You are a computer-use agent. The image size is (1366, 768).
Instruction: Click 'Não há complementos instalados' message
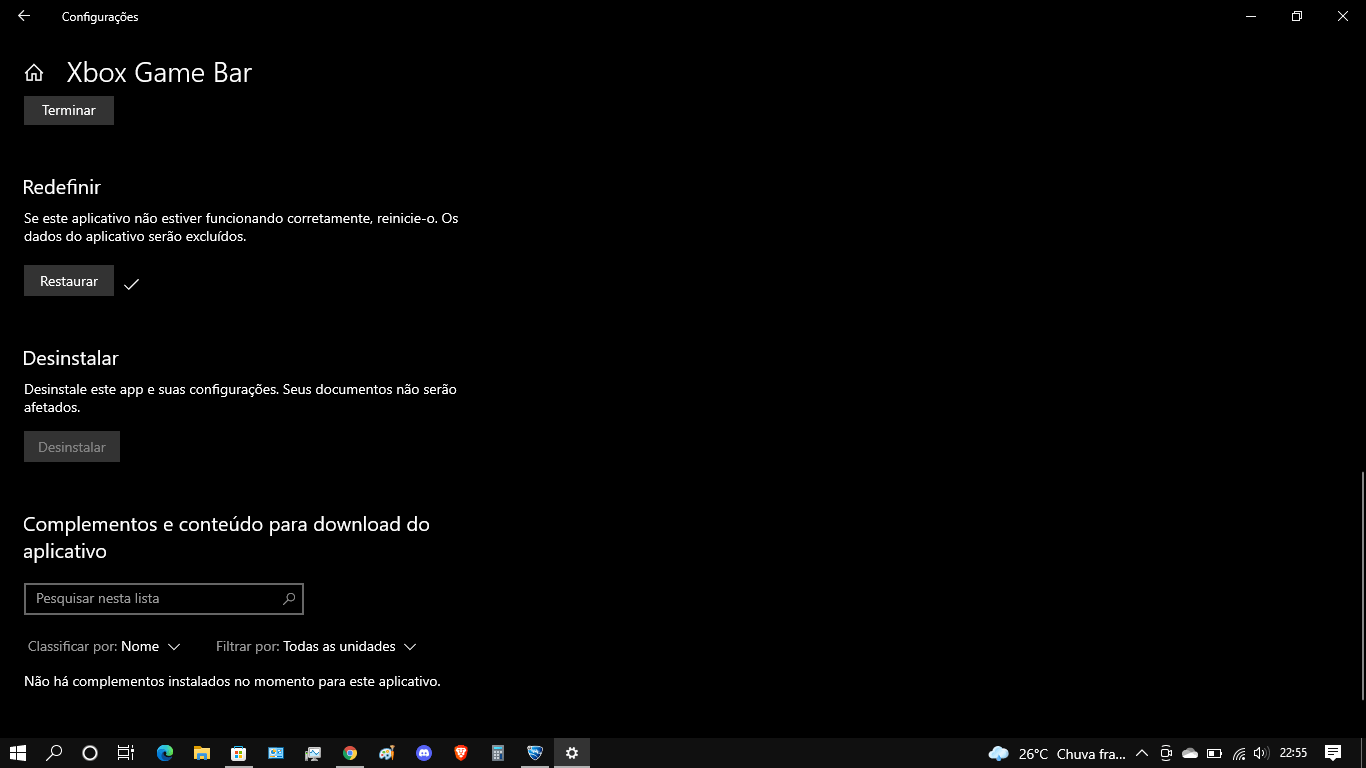click(x=232, y=681)
